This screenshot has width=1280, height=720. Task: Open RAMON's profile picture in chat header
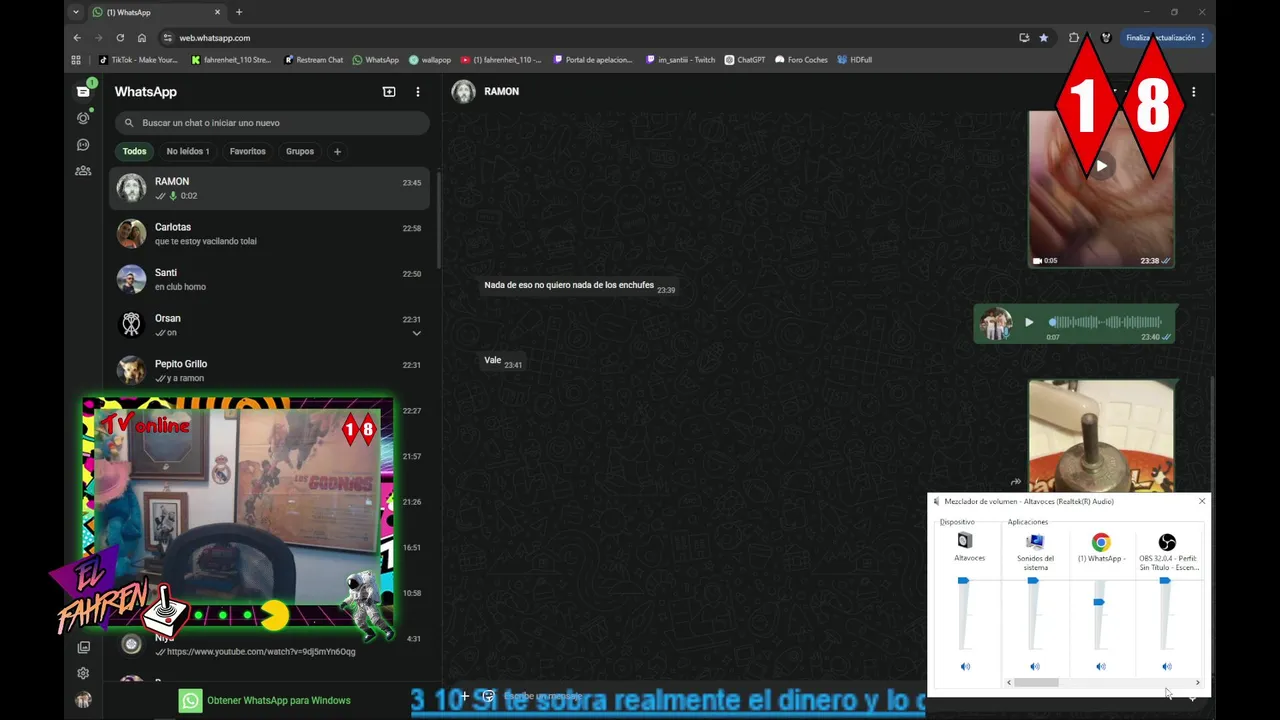pos(463,91)
